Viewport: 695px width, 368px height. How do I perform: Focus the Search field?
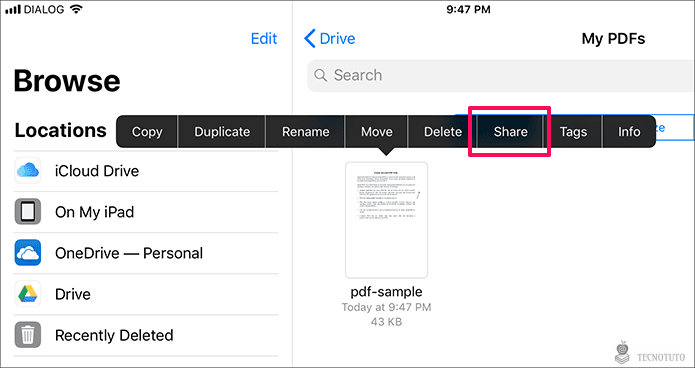(501, 75)
